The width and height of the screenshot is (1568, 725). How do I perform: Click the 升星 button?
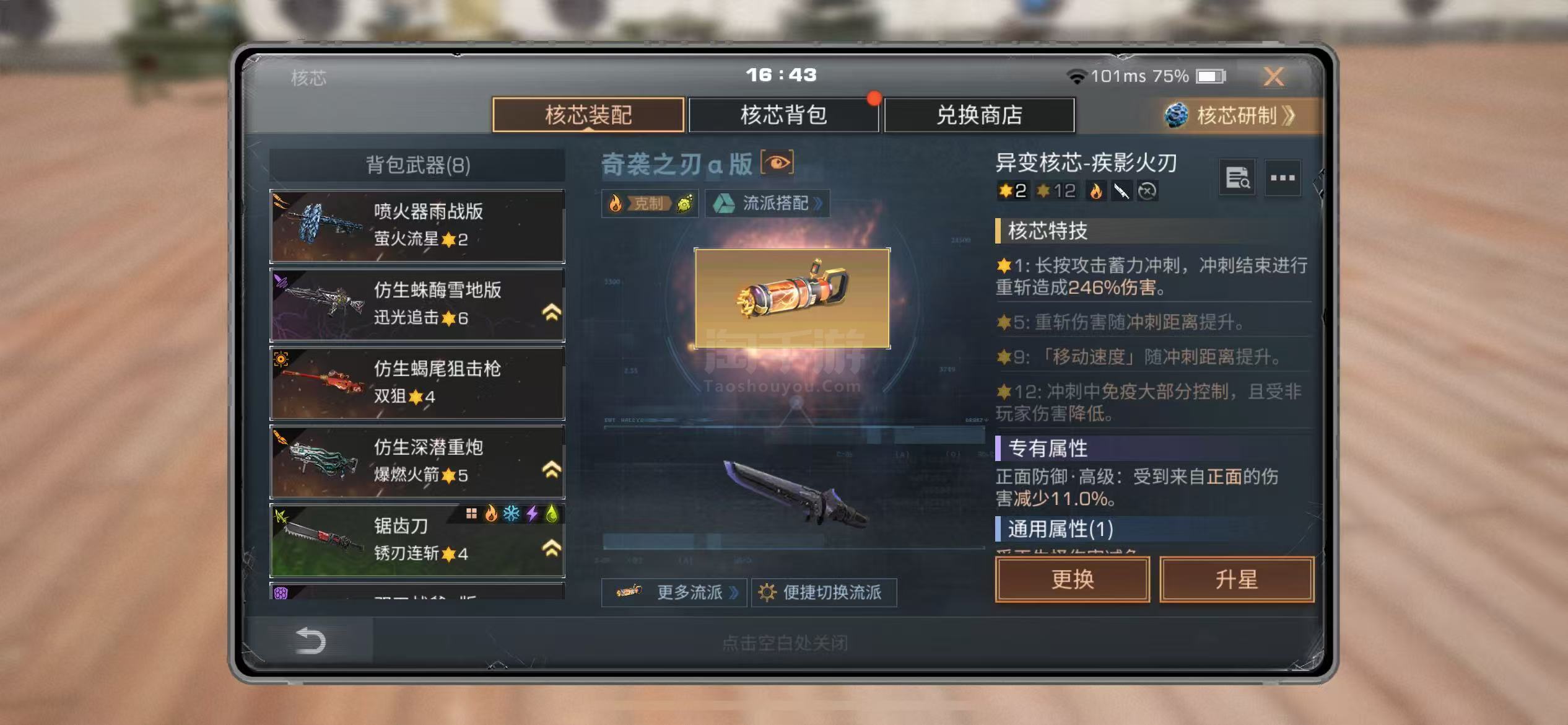[x=1236, y=579]
